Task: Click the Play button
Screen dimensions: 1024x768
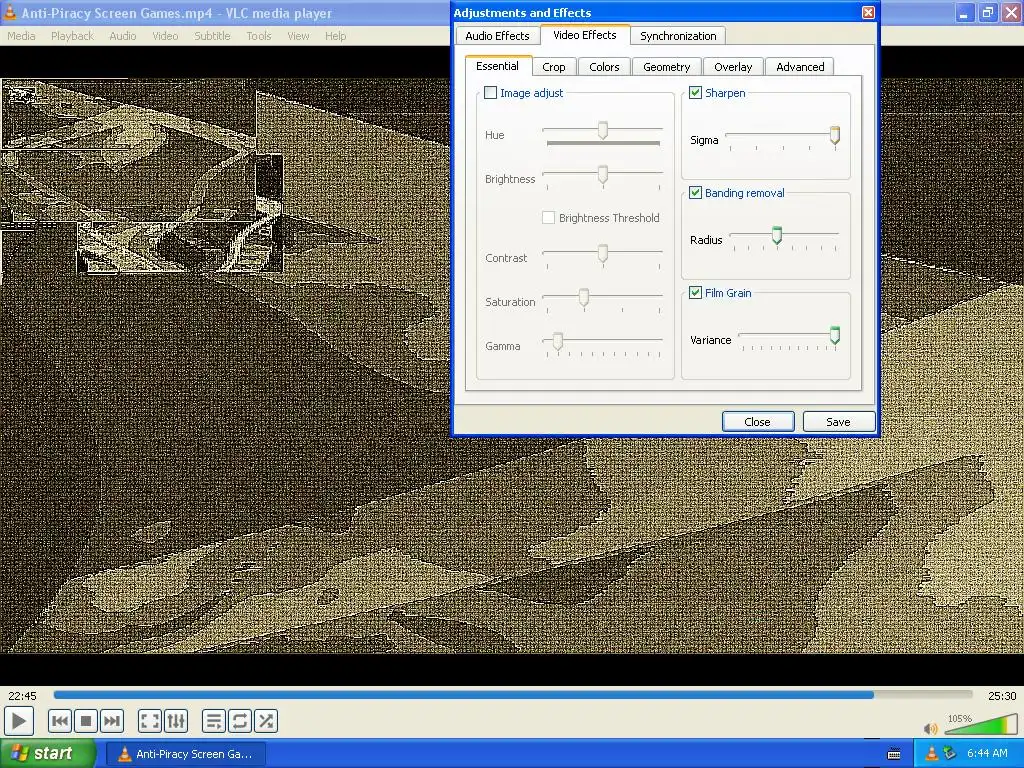Action: 19,721
